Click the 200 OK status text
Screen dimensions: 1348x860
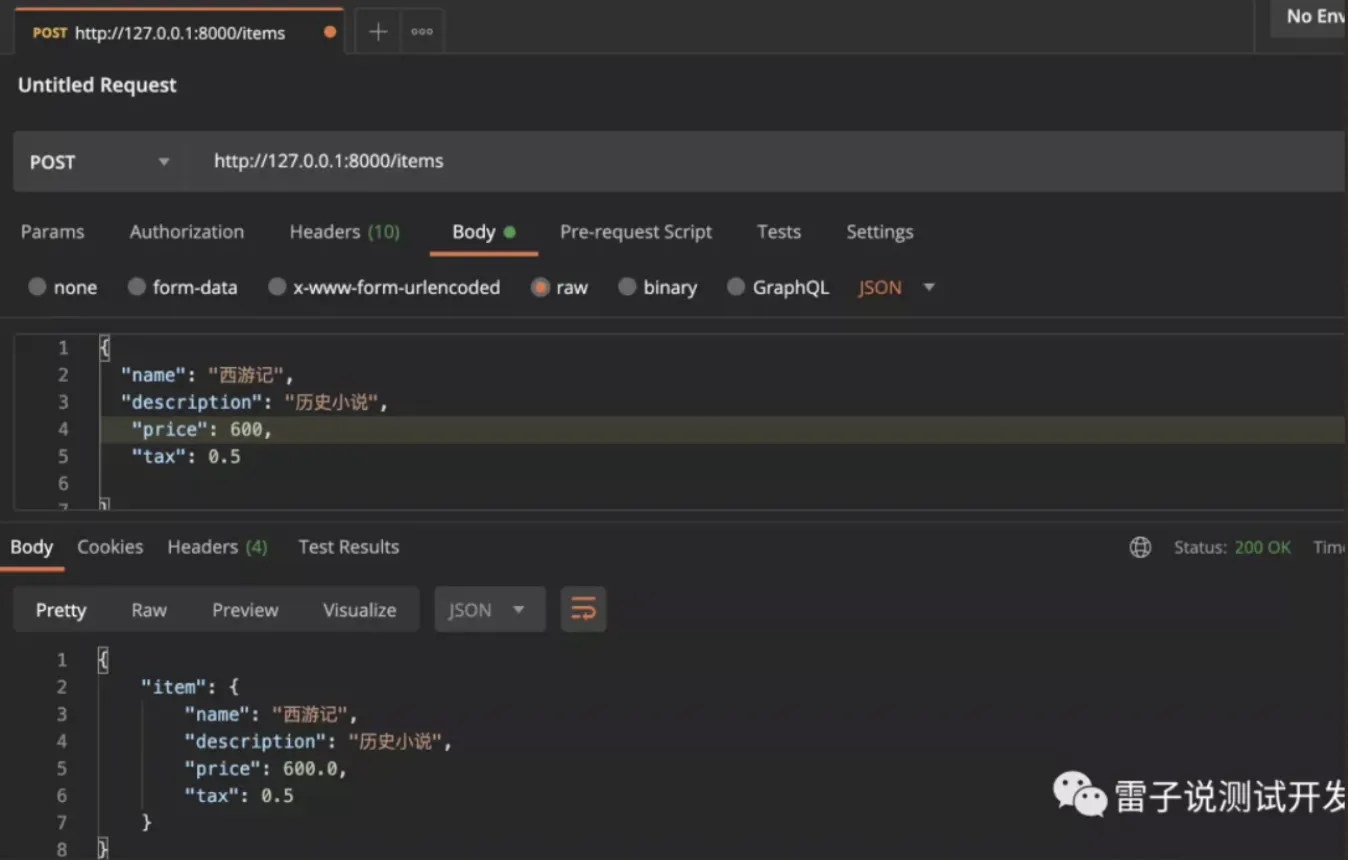tap(1263, 547)
